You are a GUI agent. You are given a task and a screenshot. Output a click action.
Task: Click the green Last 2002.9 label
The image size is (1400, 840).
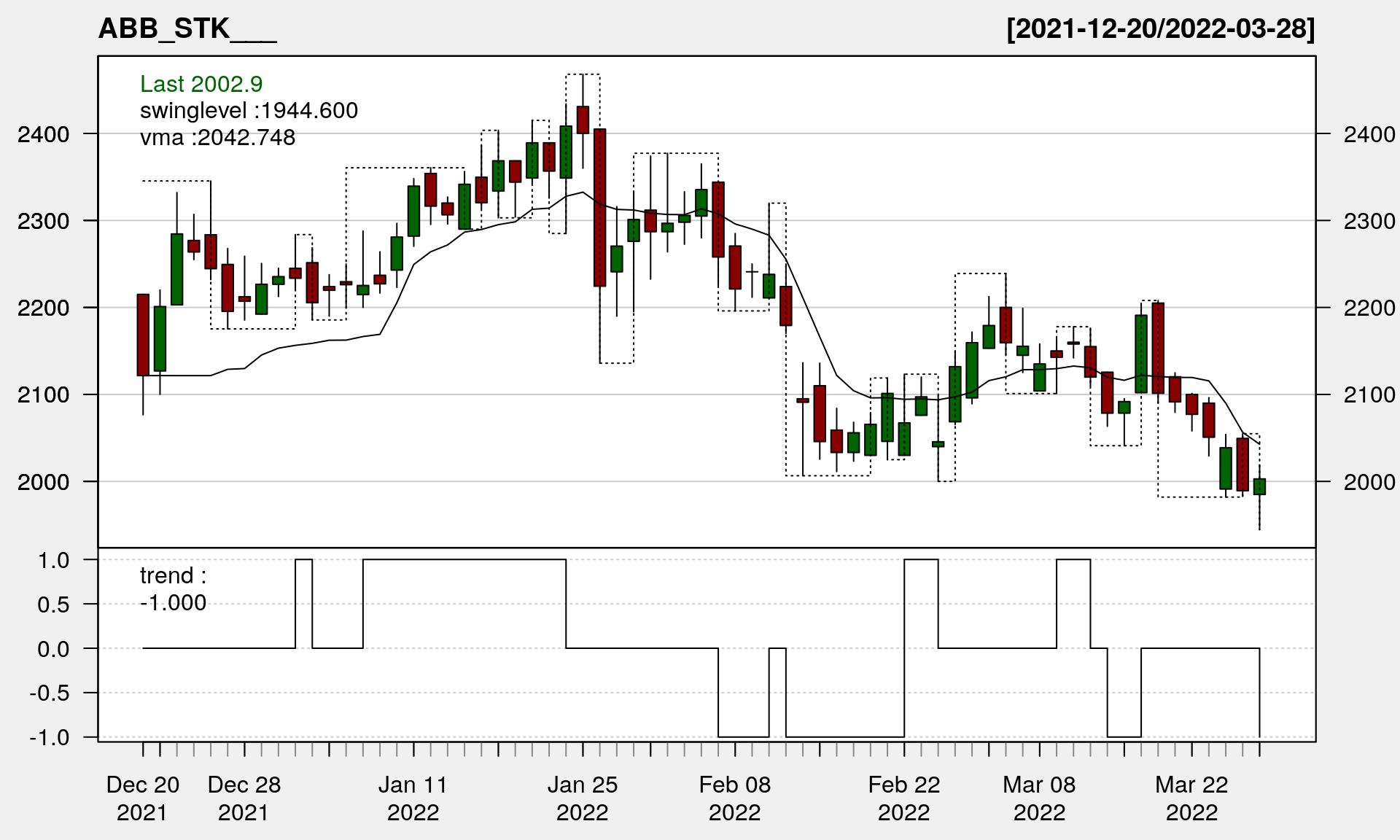coord(201,85)
